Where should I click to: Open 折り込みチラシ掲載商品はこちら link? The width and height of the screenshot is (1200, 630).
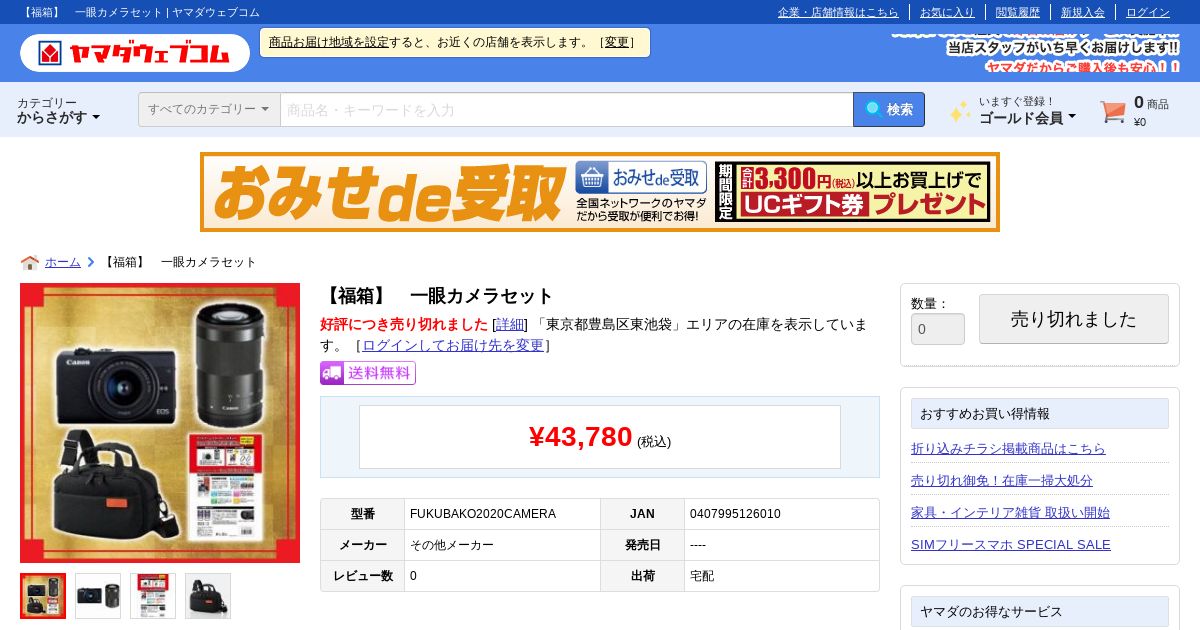[x=1008, y=448]
